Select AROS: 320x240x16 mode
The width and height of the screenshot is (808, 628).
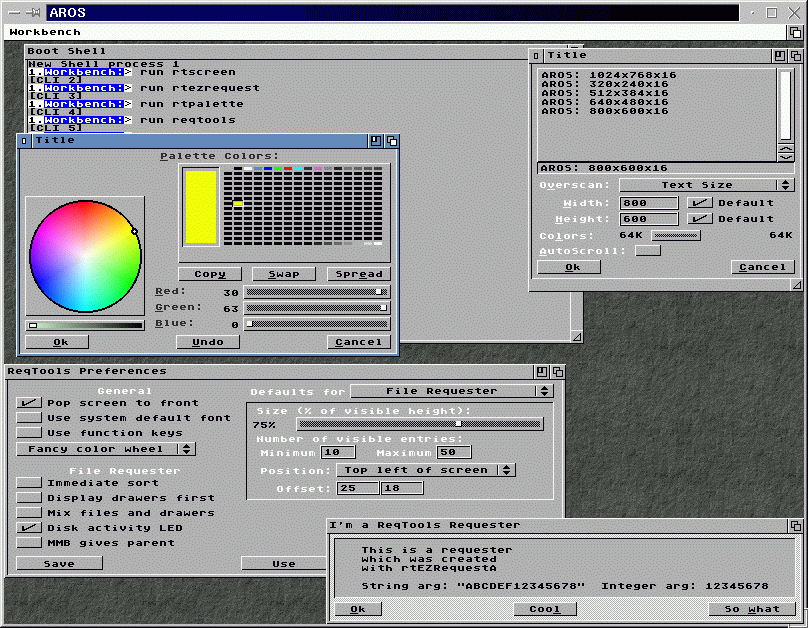[x=604, y=84]
